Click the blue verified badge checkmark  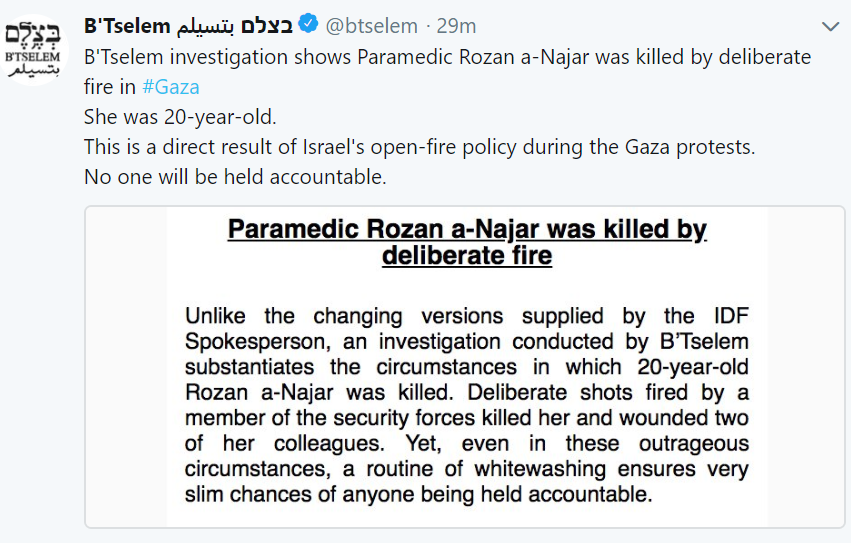[308, 24]
